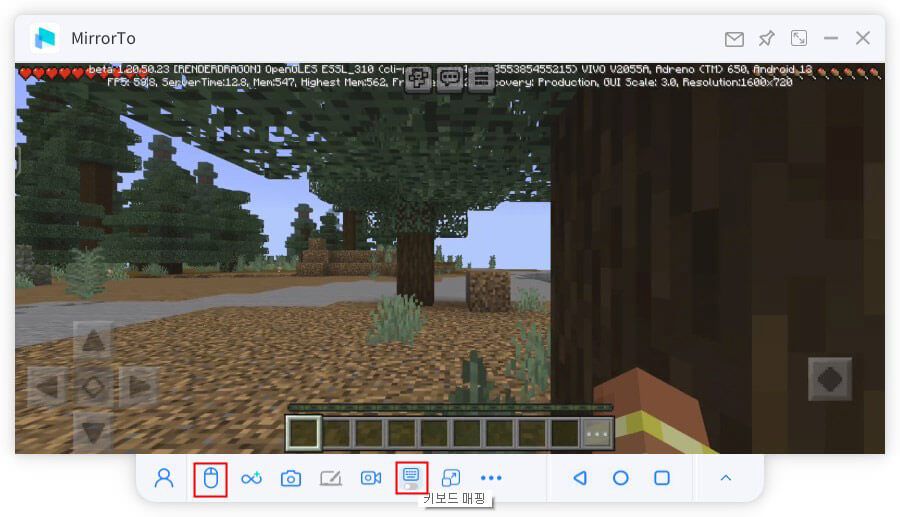900x517 pixels.
Task: Open the user account icon in toolbar
Action: 164,478
